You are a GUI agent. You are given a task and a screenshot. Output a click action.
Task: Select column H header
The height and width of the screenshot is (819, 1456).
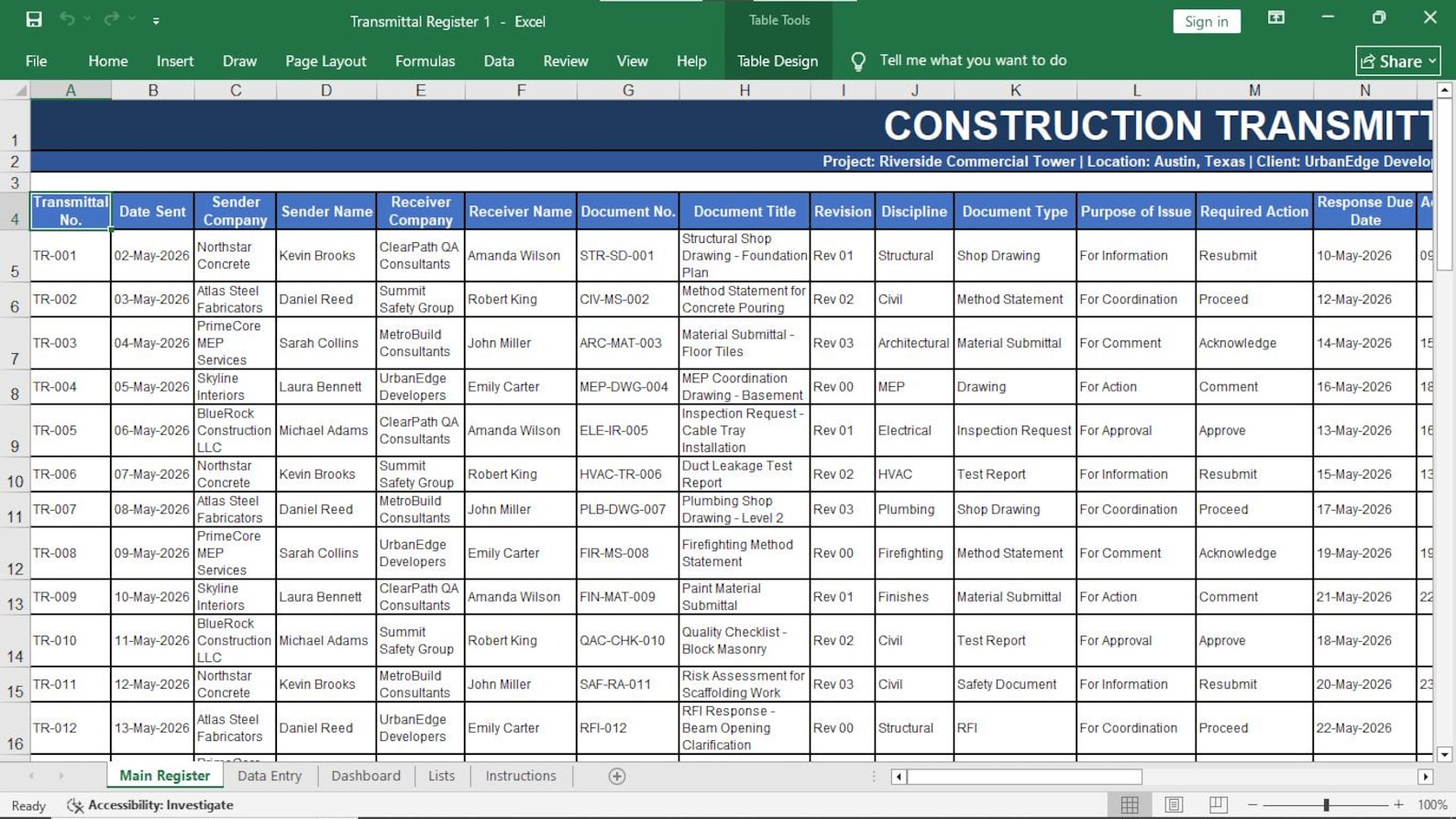coord(745,90)
